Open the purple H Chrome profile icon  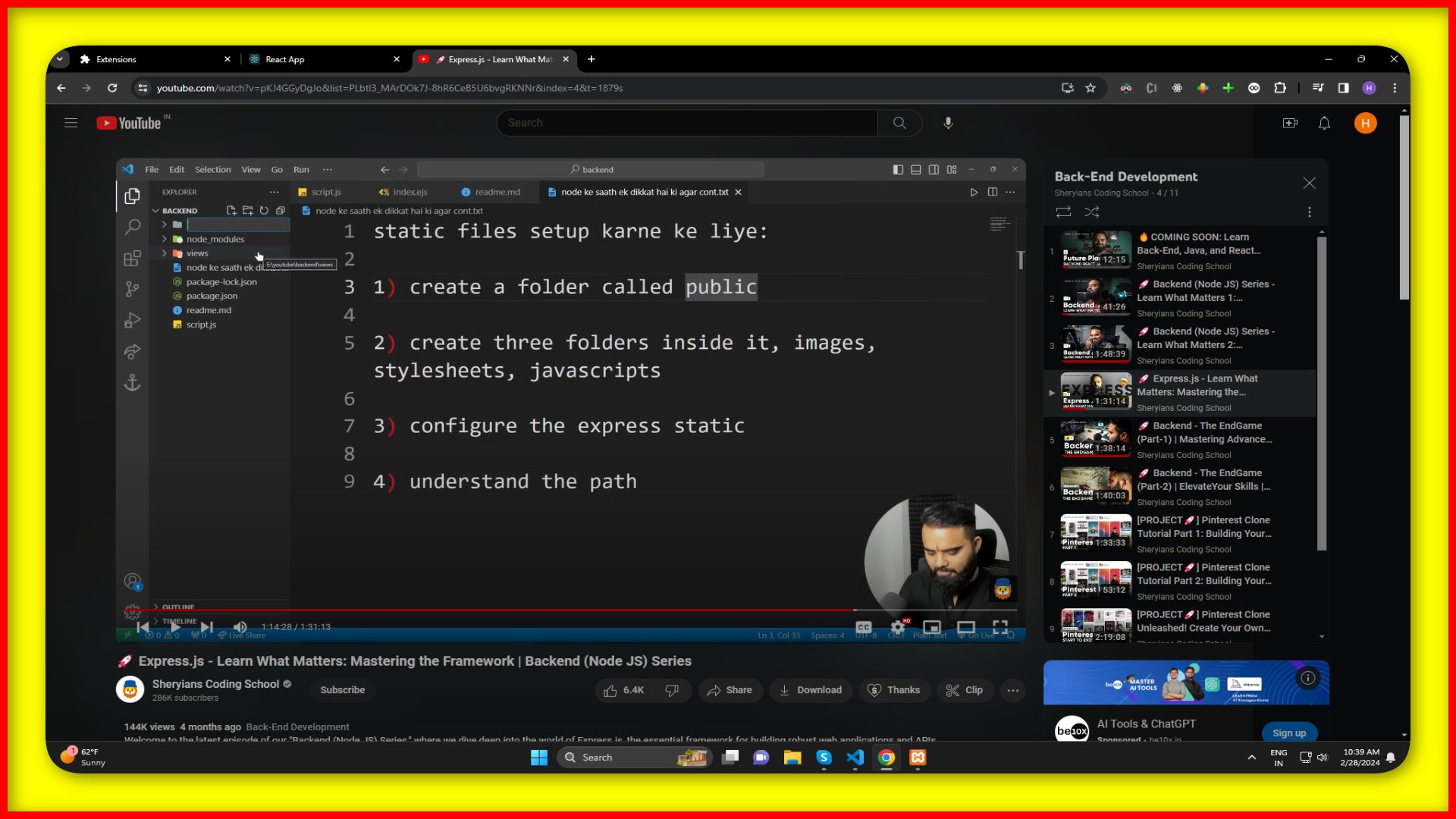tap(1369, 88)
